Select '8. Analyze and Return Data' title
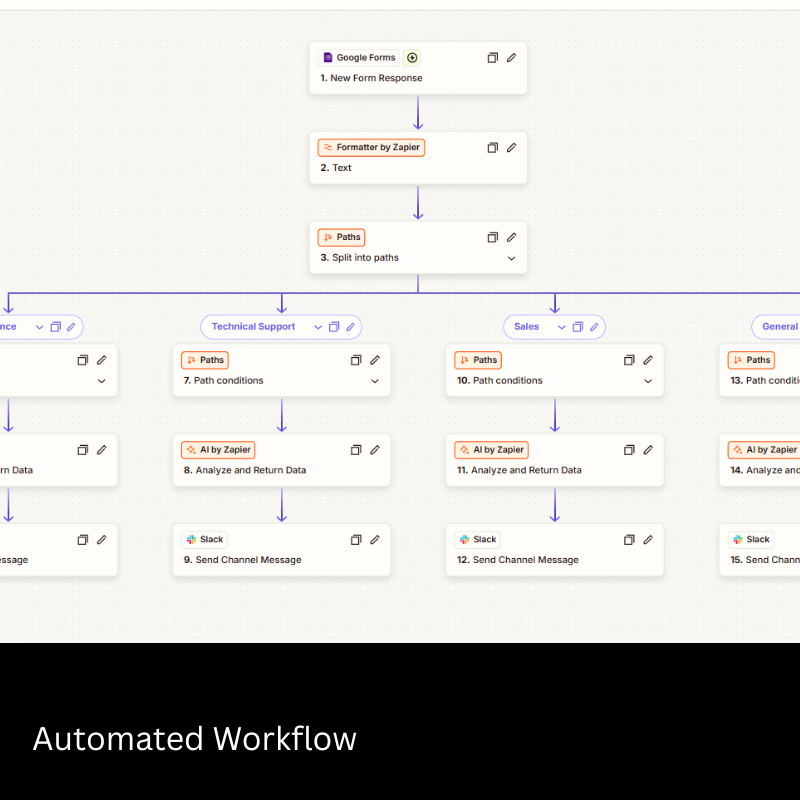 tap(245, 470)
